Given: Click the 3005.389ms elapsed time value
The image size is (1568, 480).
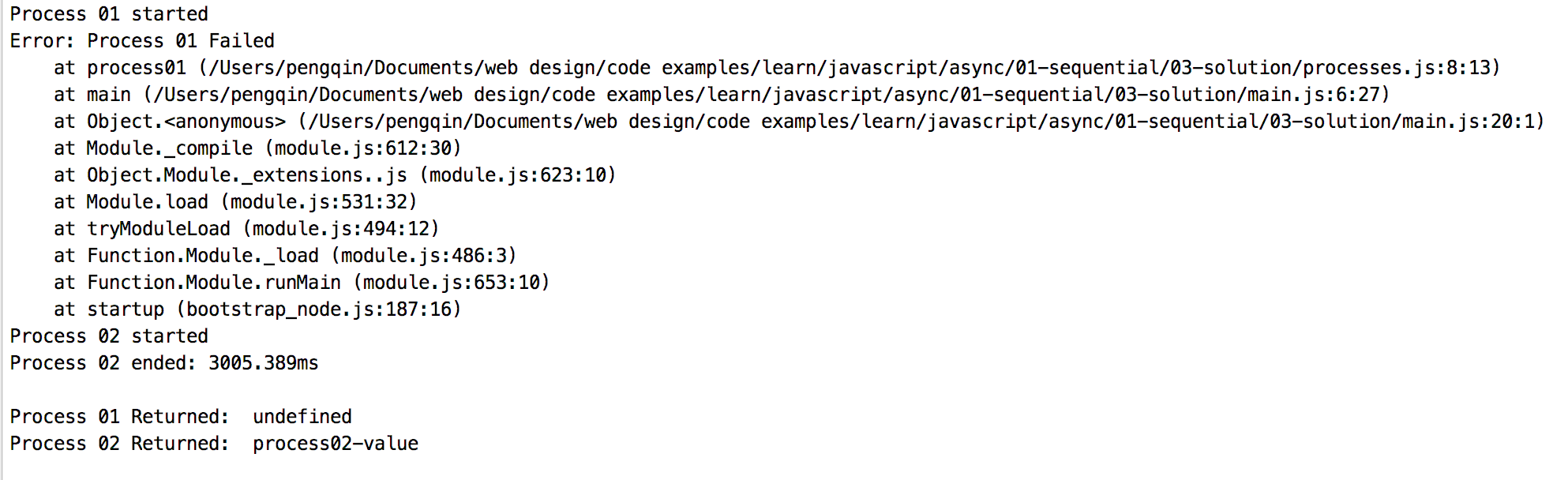Looking at the screenshot, I should (x=264, y=363).
